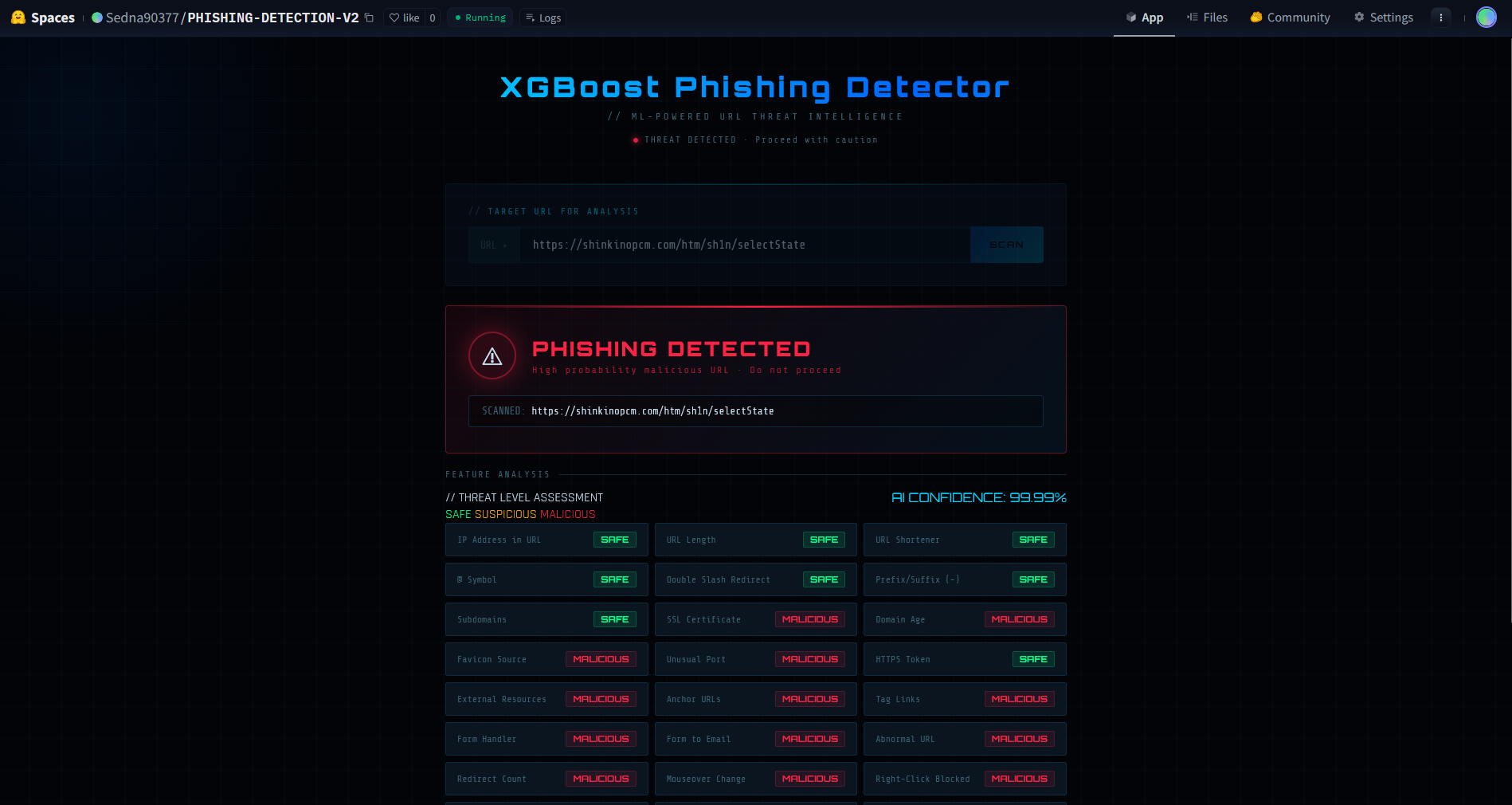Start analysis with the SCAN button
1512x805 pixels.
[x=1006, y=245]
